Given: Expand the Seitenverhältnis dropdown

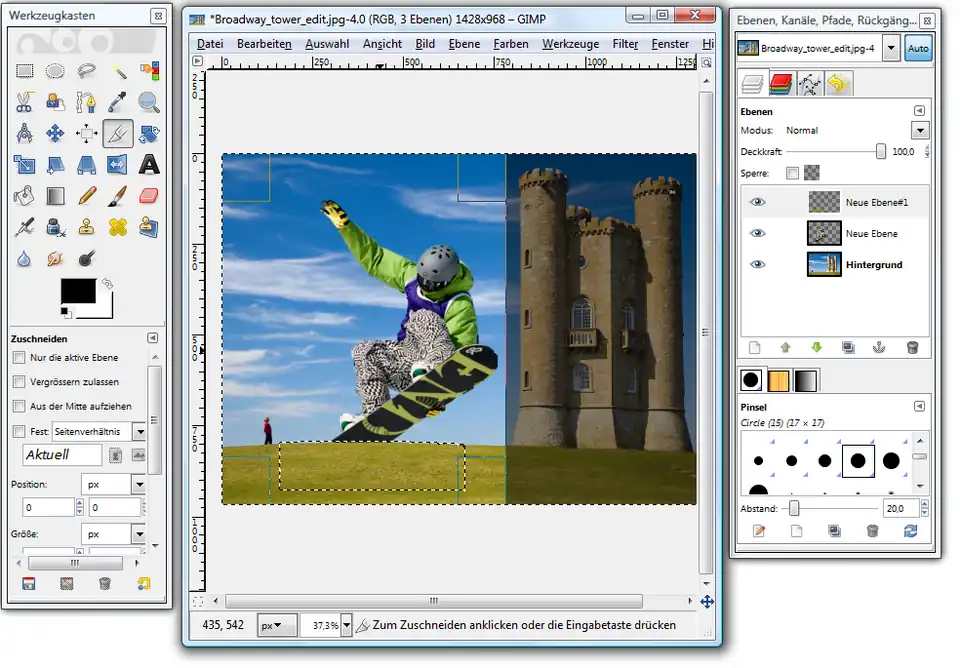Looking at the screenshot, I should point(139,431).
